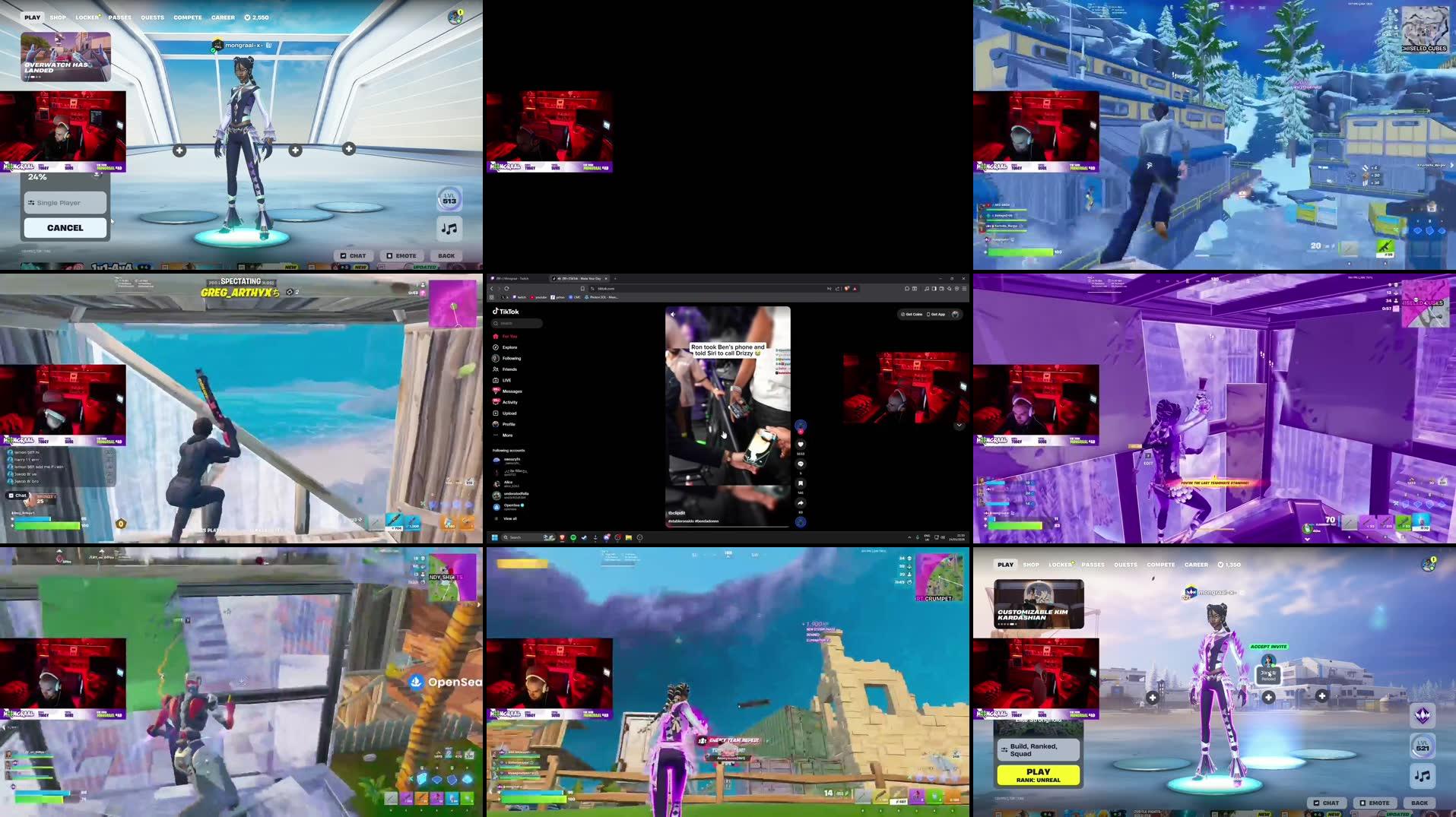Screen dimensions: 1456x817
Task: Open CAREER tab in the 1,350 V-Bucks lobby
Action: [x=1196, y=565]
